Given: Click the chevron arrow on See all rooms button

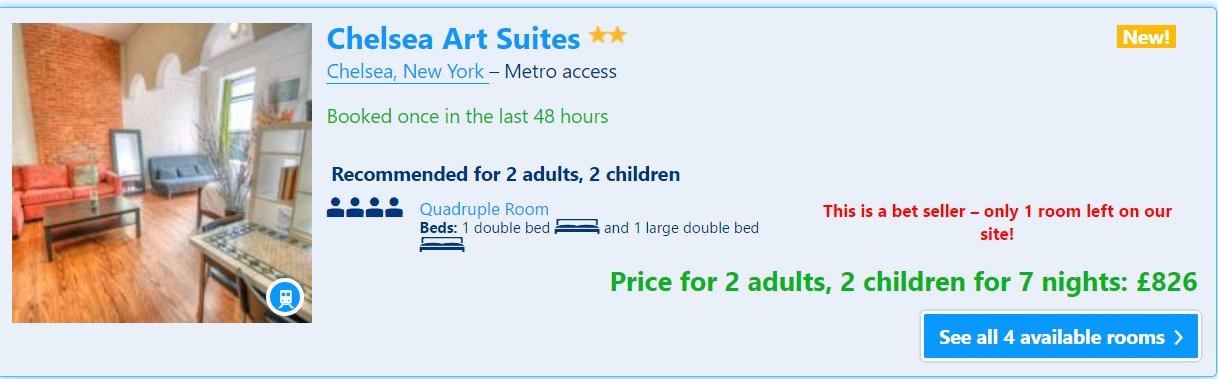Looking at the screenshot, I should click(1179, 337).
